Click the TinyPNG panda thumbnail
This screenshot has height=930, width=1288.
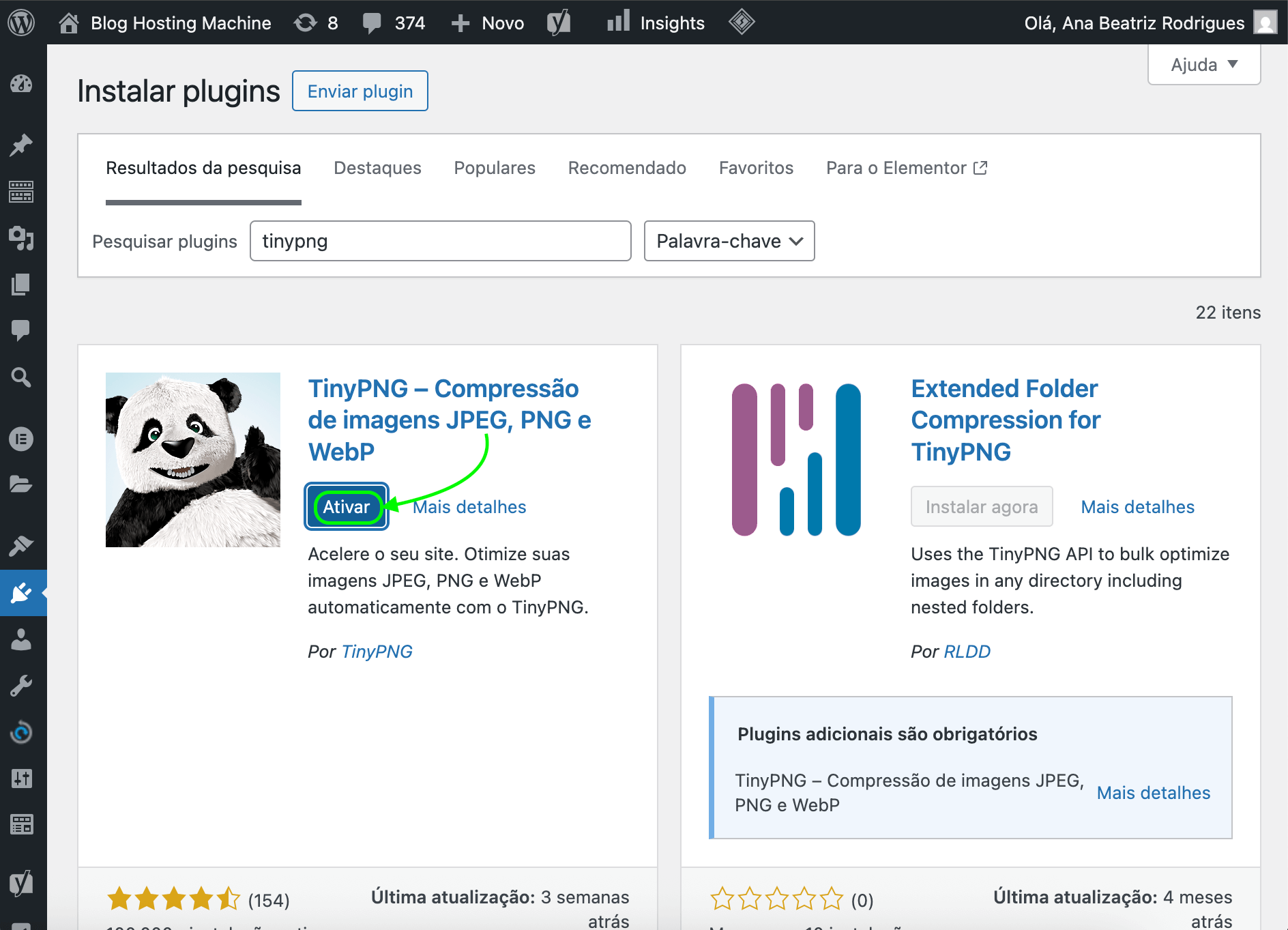[193, 460]
